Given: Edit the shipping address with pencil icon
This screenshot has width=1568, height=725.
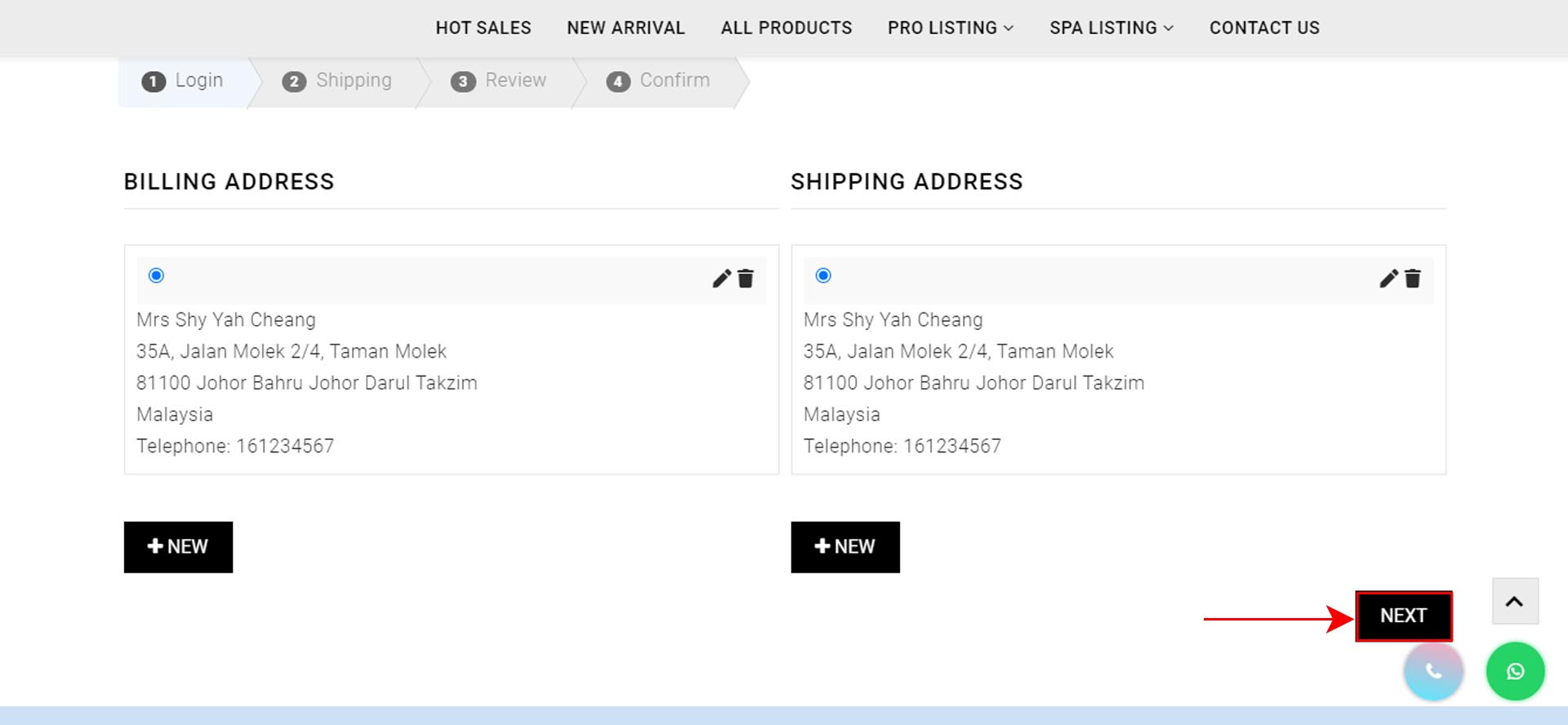Looking at the screenshot, I should click(x=1388, y=279).
